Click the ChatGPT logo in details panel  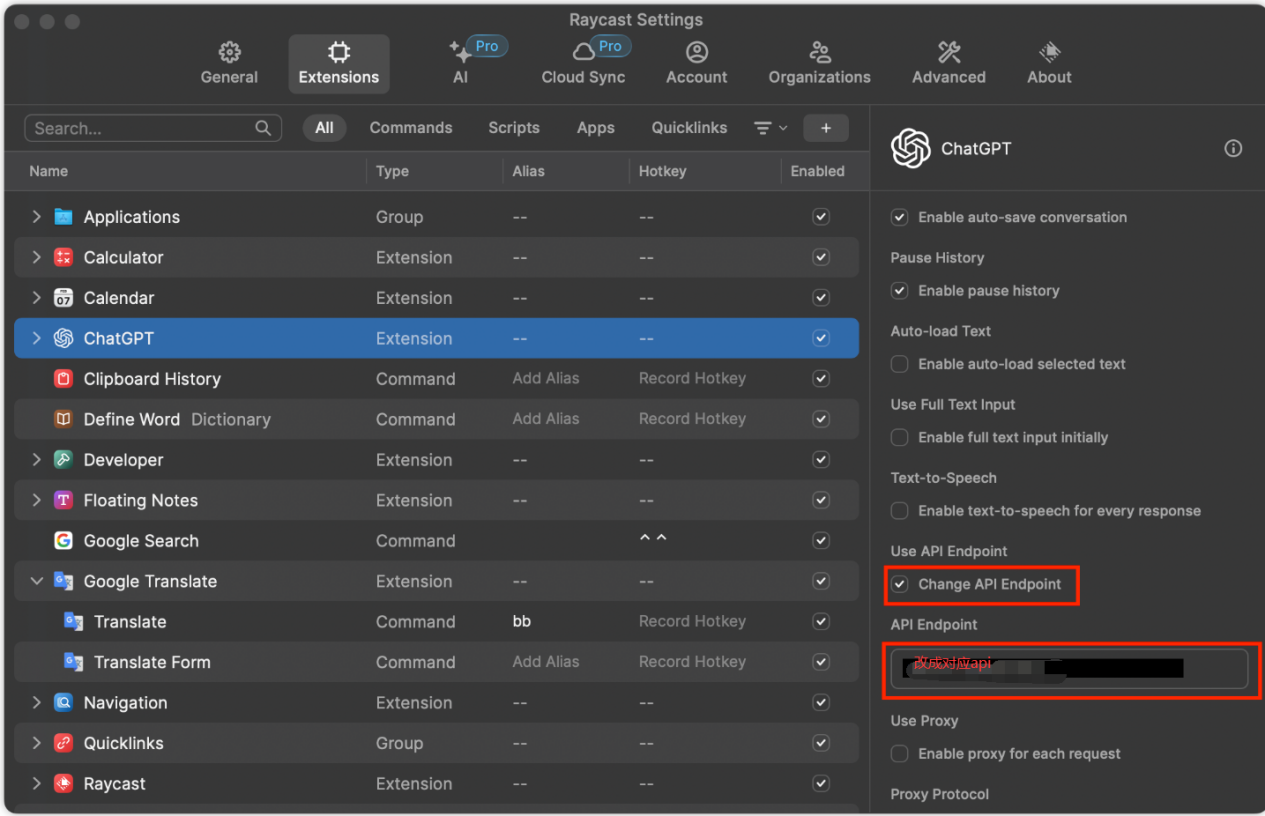[911, 149]
